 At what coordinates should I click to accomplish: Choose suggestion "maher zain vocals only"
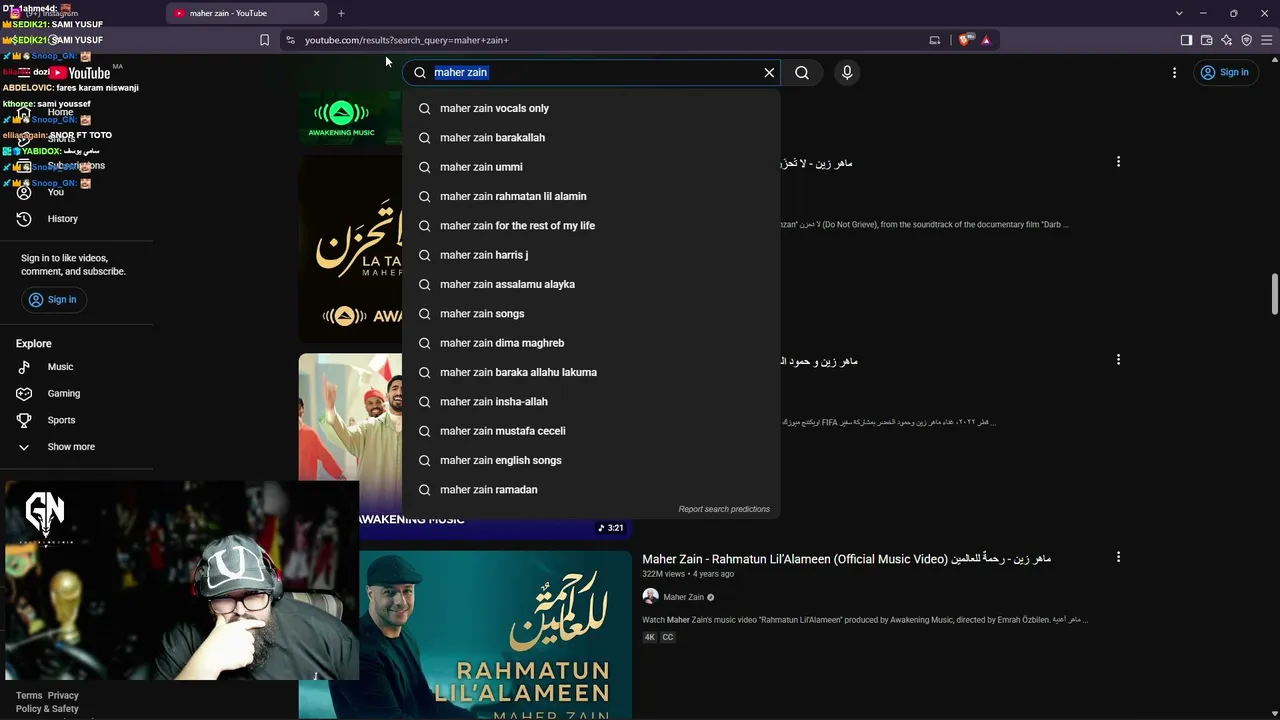tap(591, 108)
